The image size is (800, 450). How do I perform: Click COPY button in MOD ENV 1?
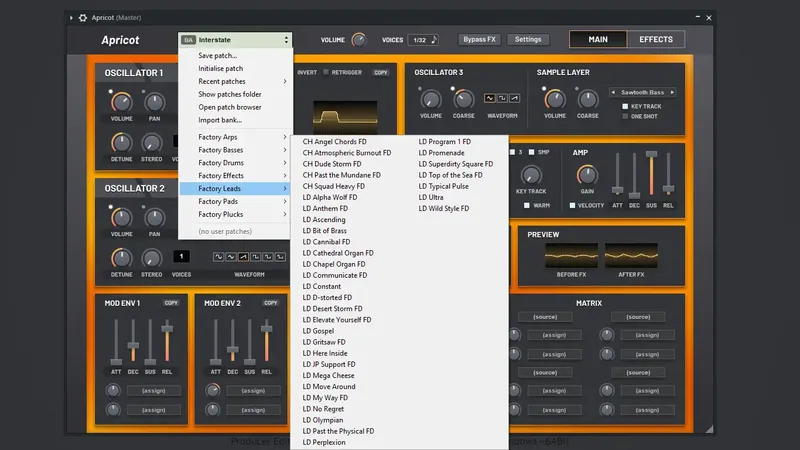coord(171,303)
